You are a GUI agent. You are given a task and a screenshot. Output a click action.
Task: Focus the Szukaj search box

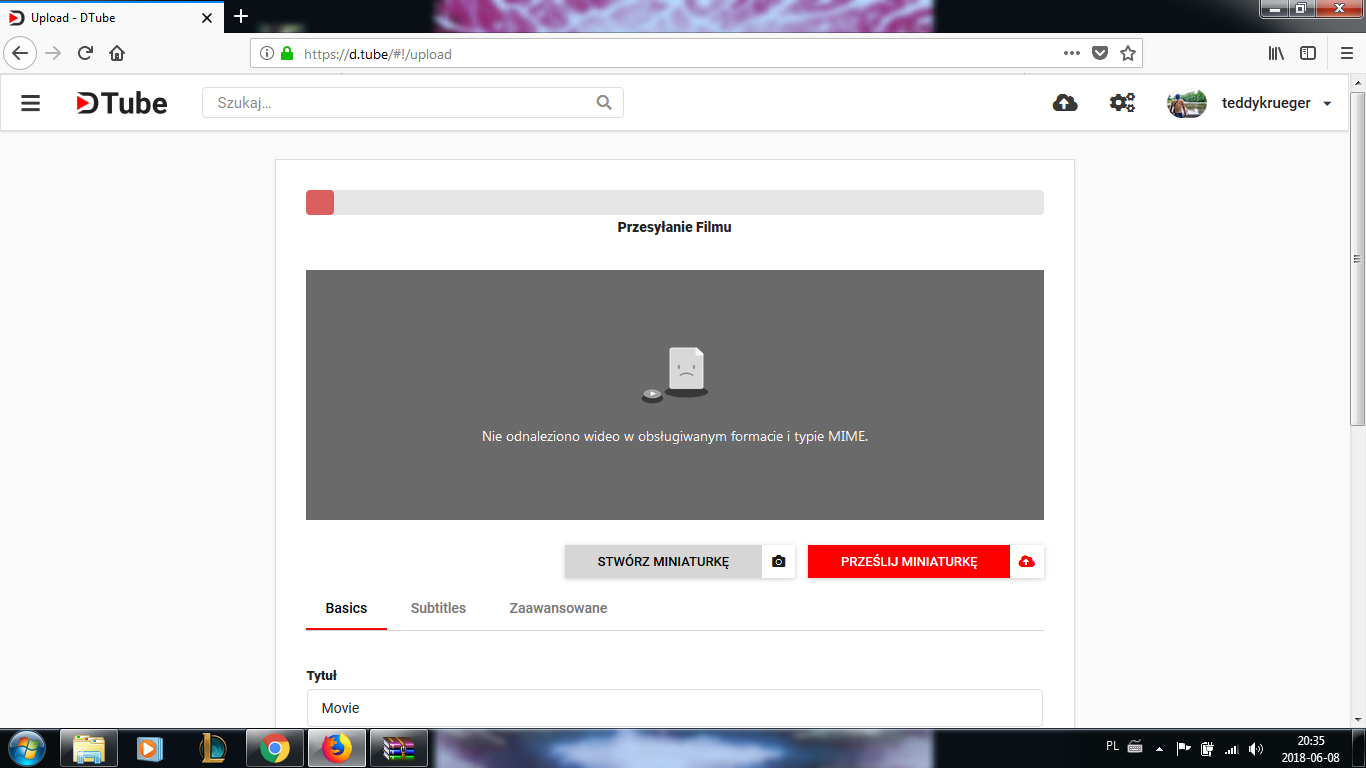tap(413, 102)
